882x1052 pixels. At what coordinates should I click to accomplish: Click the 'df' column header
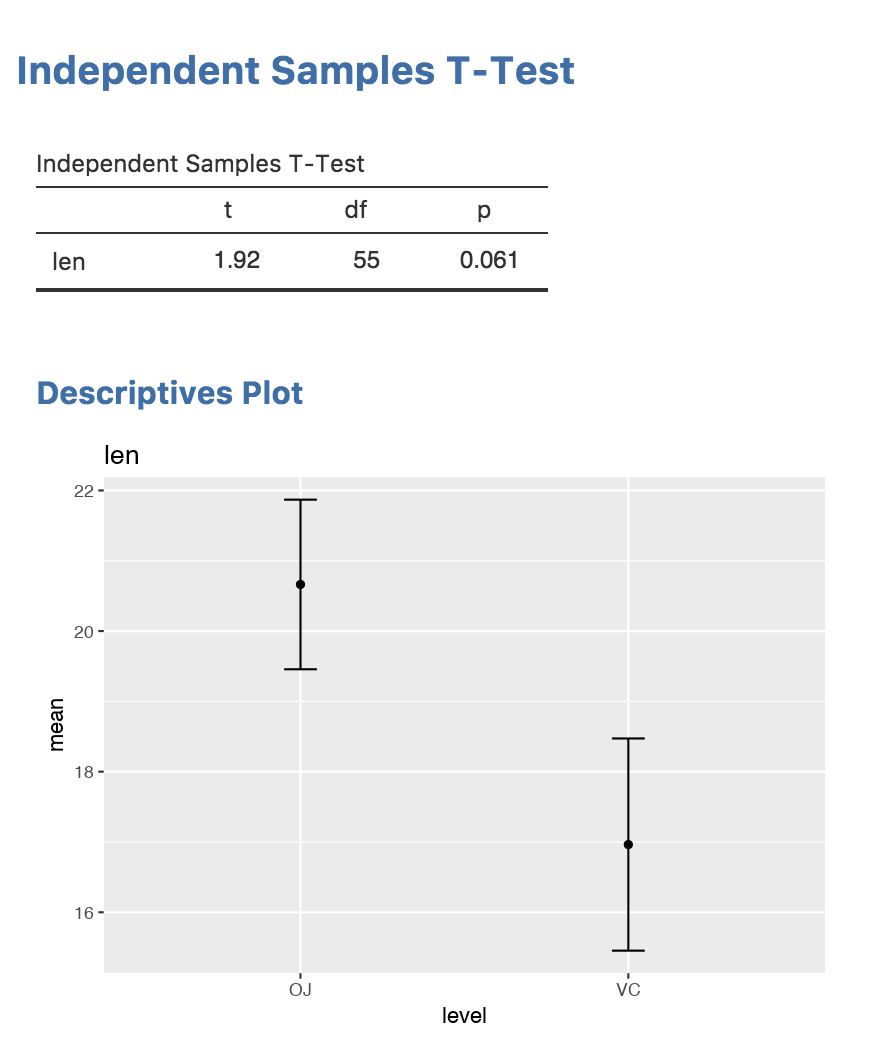[x=356, y=210]
